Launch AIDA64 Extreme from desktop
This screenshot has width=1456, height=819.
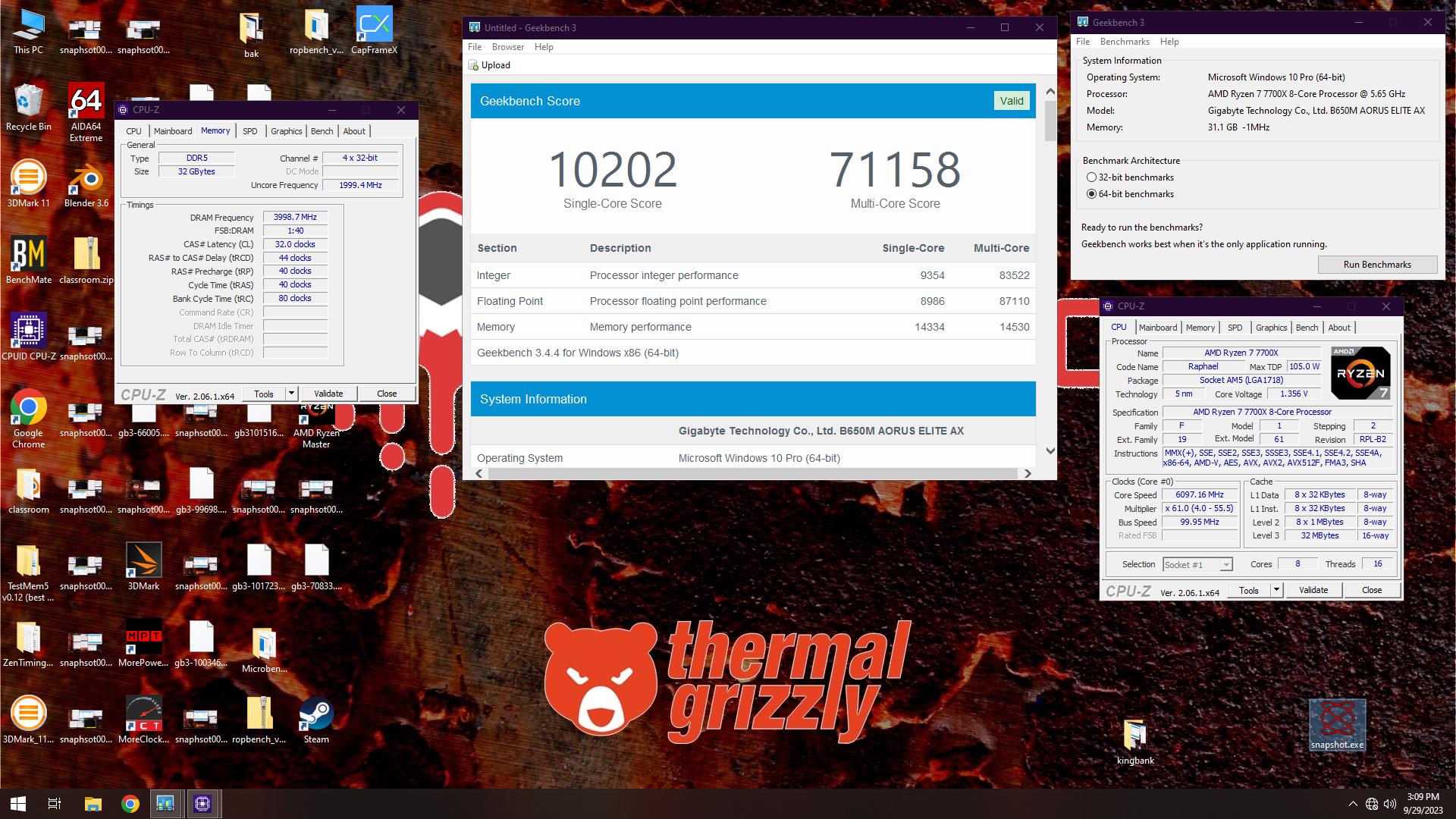(86, 112)
